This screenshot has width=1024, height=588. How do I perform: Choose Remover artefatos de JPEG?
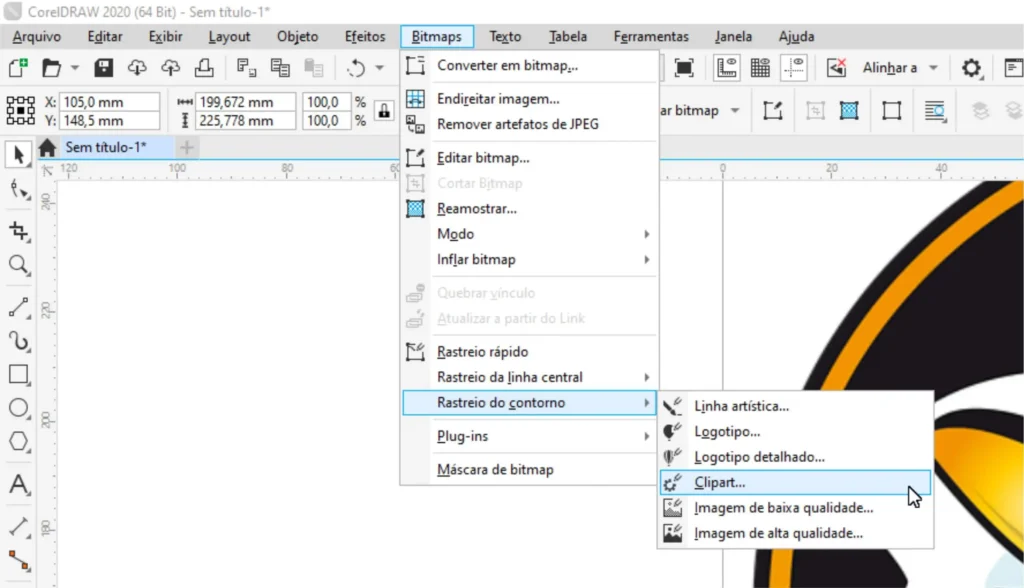click(529, 124)
